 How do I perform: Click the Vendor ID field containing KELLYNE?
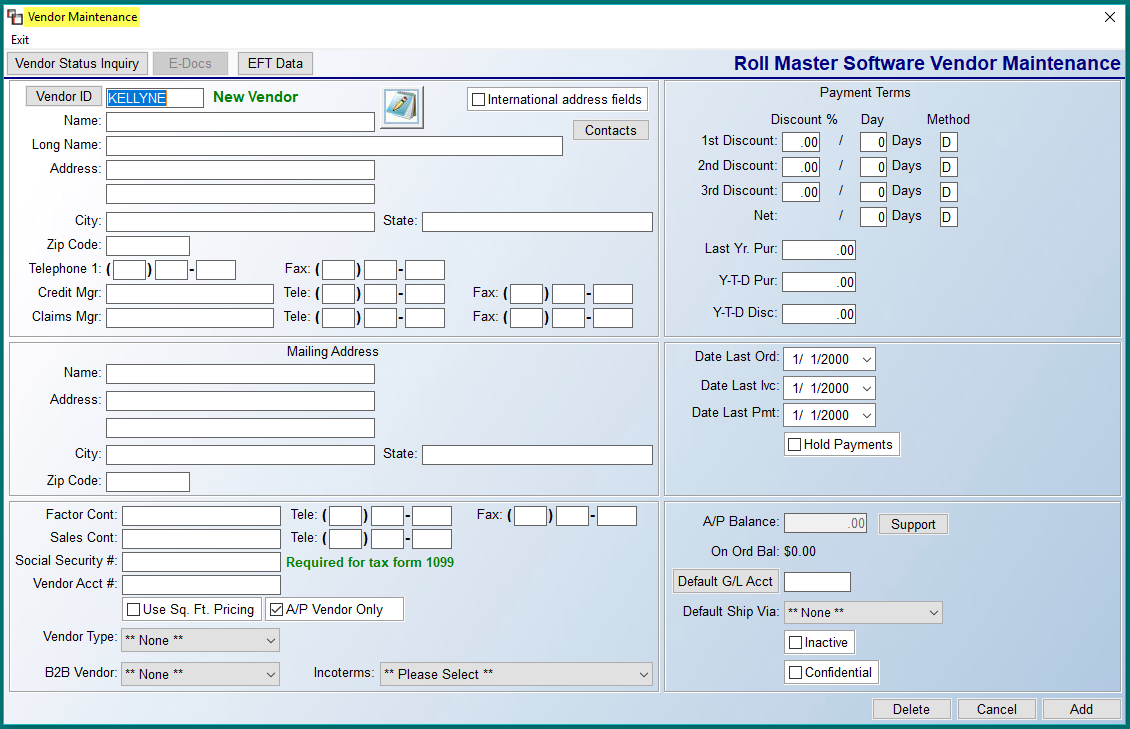[155, 98]
